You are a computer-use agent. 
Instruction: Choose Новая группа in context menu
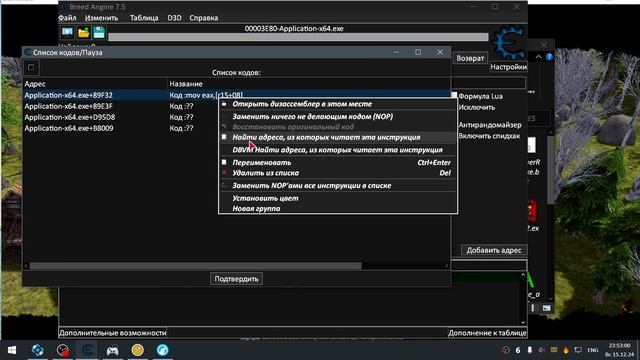pos(338,209)
